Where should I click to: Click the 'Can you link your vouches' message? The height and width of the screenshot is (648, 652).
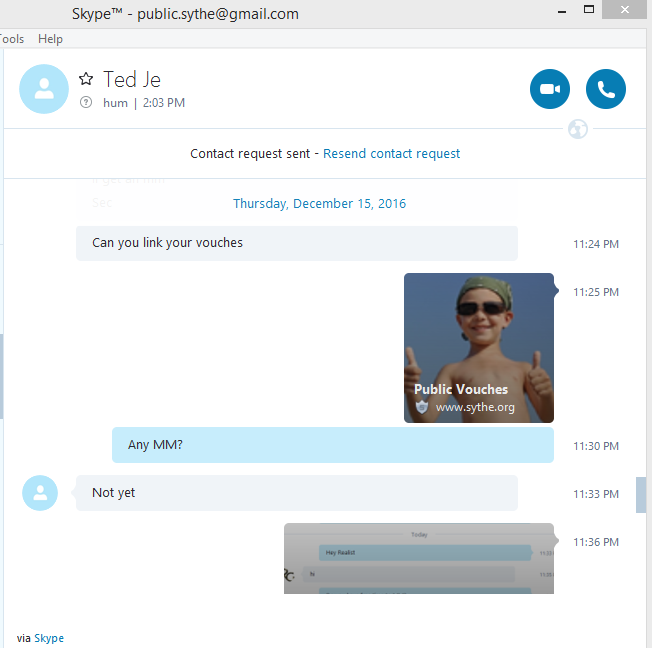[x=297, y=243]
